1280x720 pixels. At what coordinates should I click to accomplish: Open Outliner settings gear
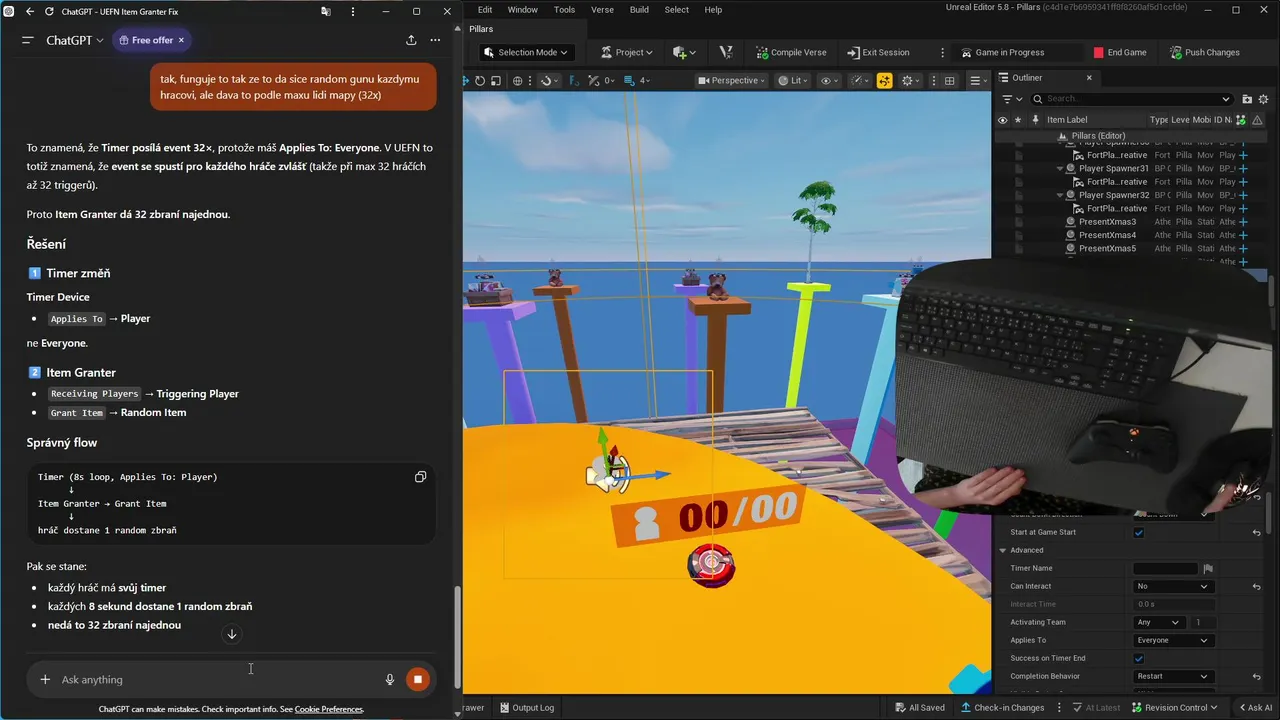pos(1263,99)
